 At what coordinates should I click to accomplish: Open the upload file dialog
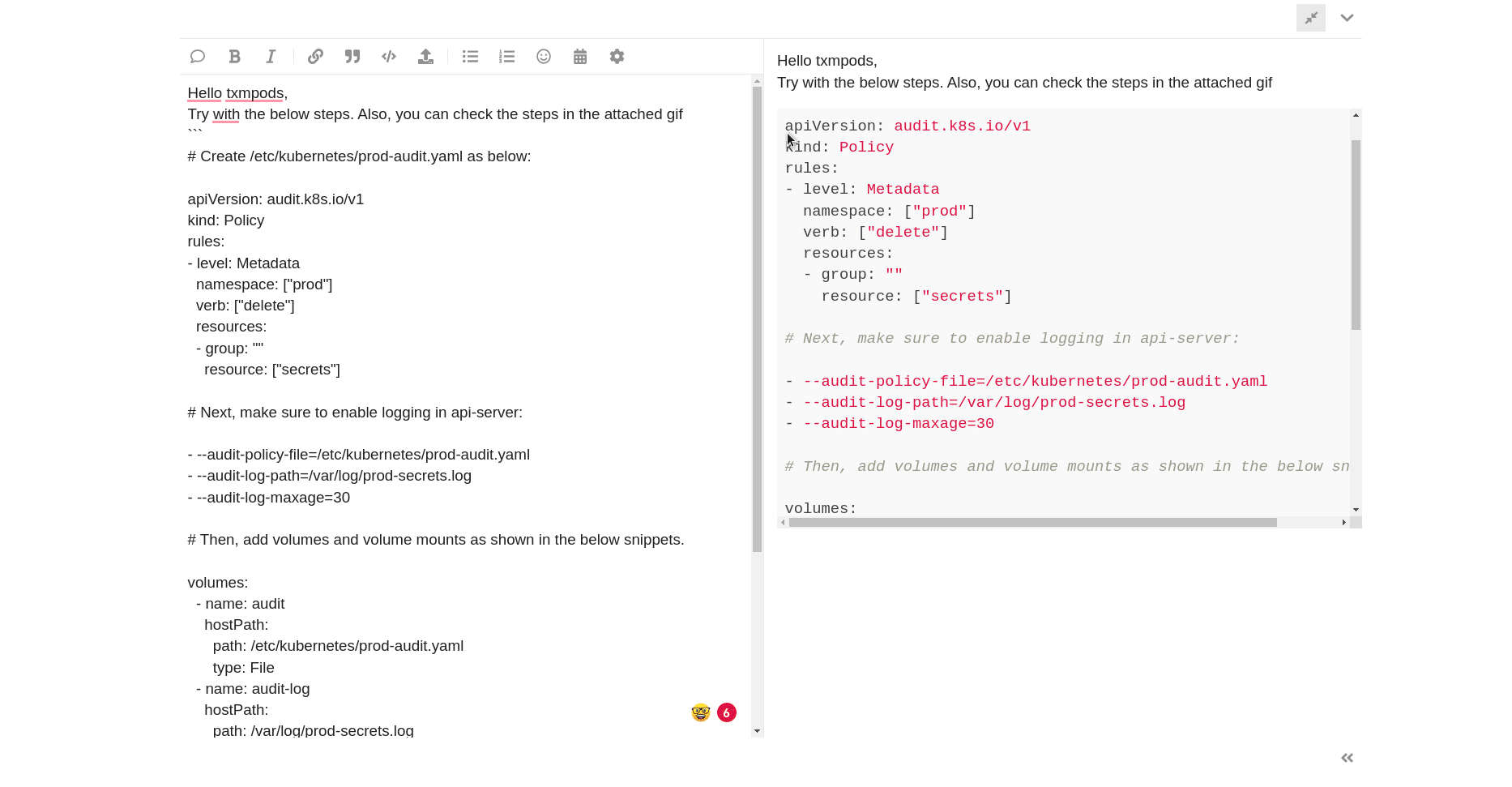point(425,57)
